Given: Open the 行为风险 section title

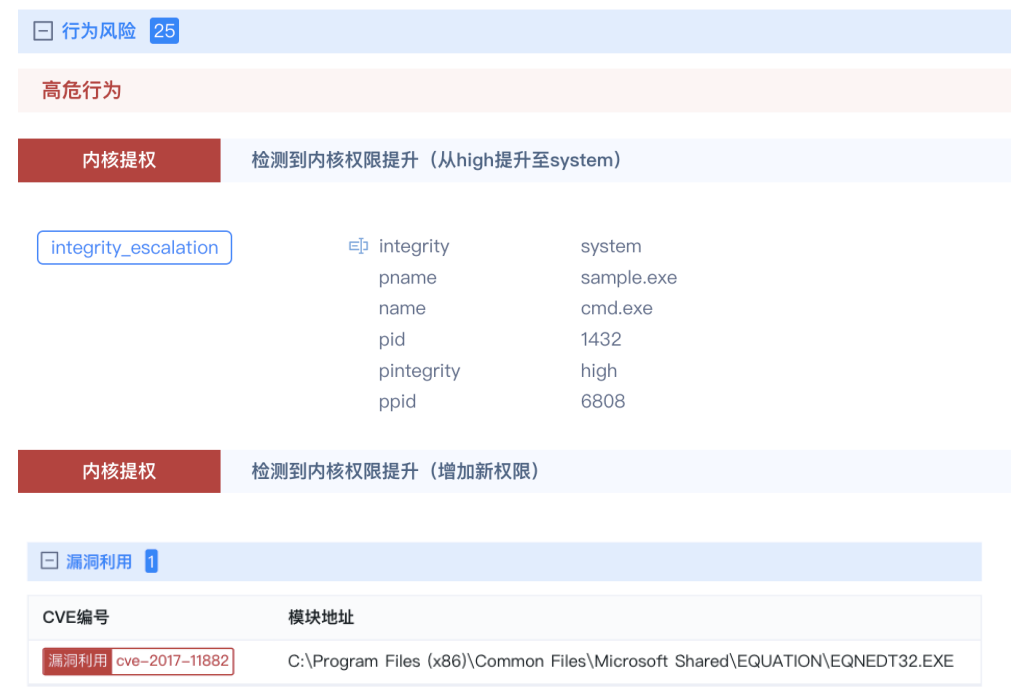Looking at the screenshot, I should [x=99, y=31].
